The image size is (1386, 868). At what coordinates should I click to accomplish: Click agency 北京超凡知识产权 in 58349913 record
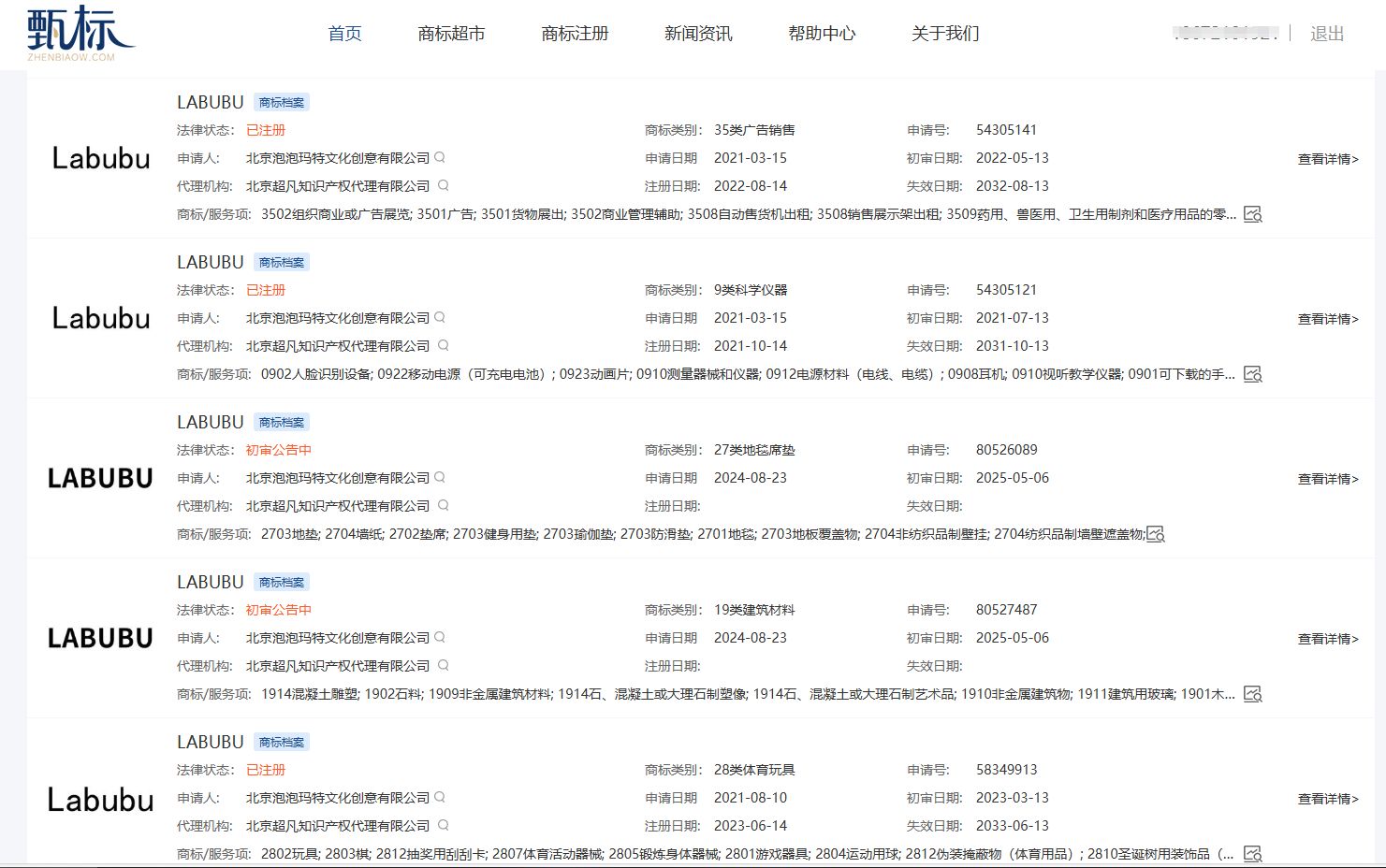coord(338,826)
